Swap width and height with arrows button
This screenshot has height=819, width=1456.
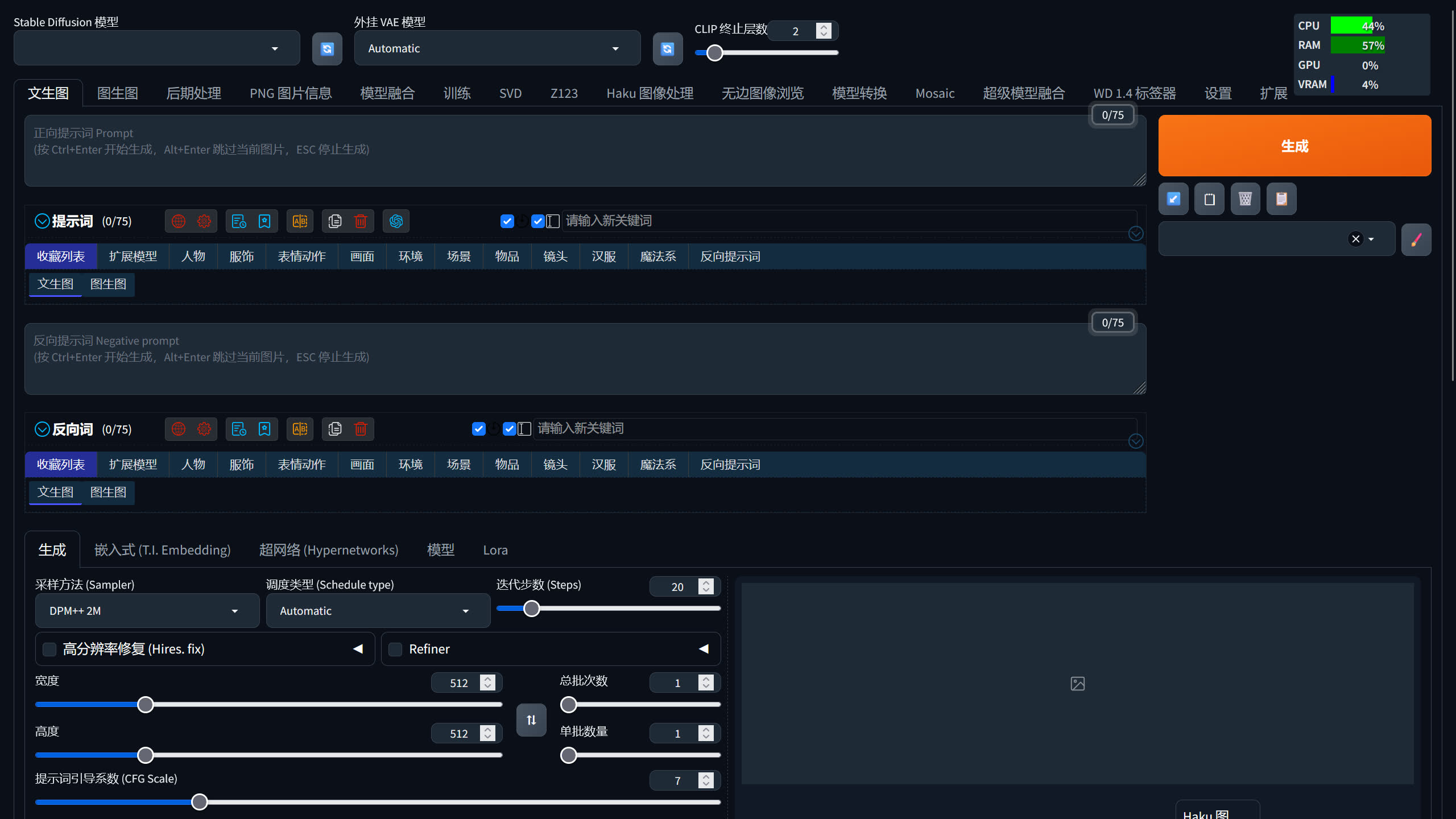point(531,720)
